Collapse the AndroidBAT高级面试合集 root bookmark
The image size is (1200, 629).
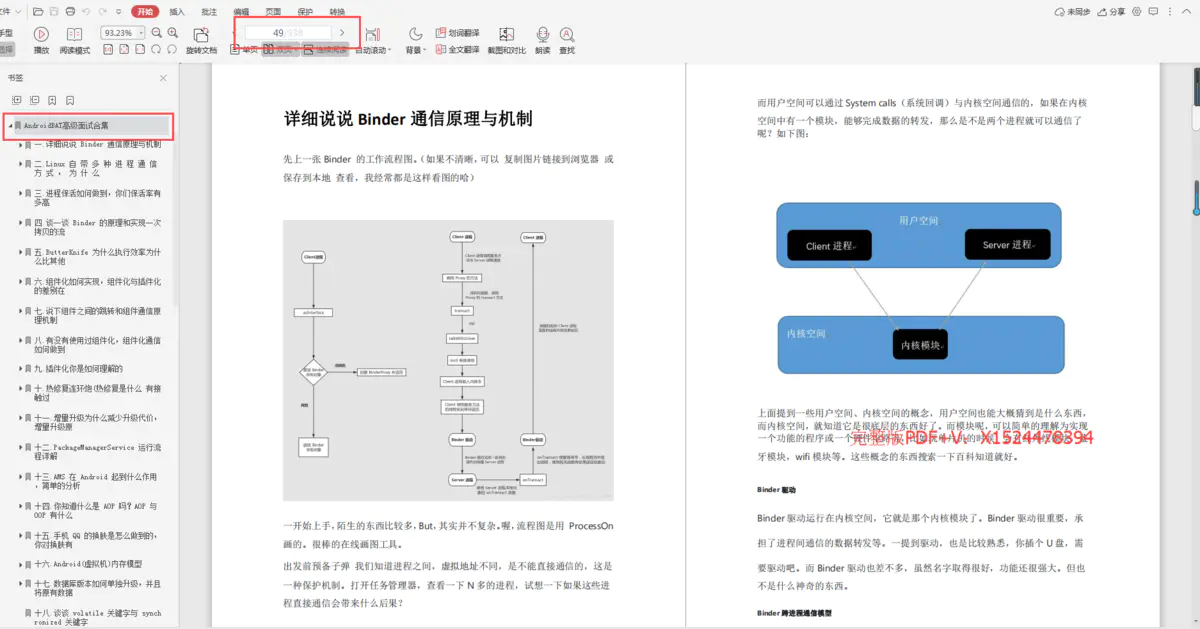coord(11,126)
